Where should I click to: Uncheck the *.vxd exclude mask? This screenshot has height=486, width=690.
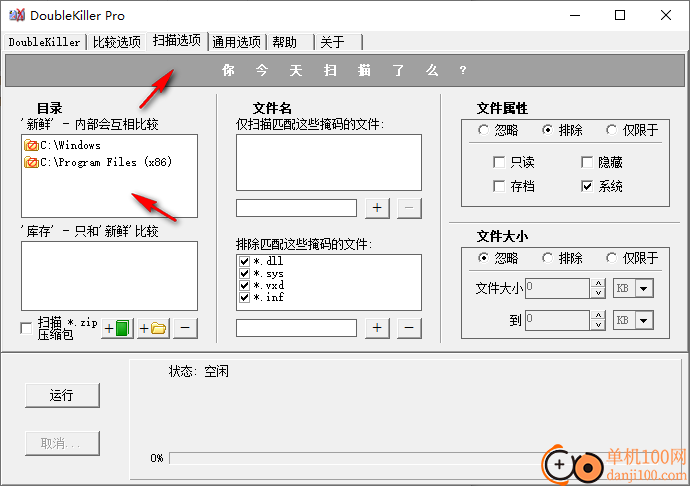point(245,285)
